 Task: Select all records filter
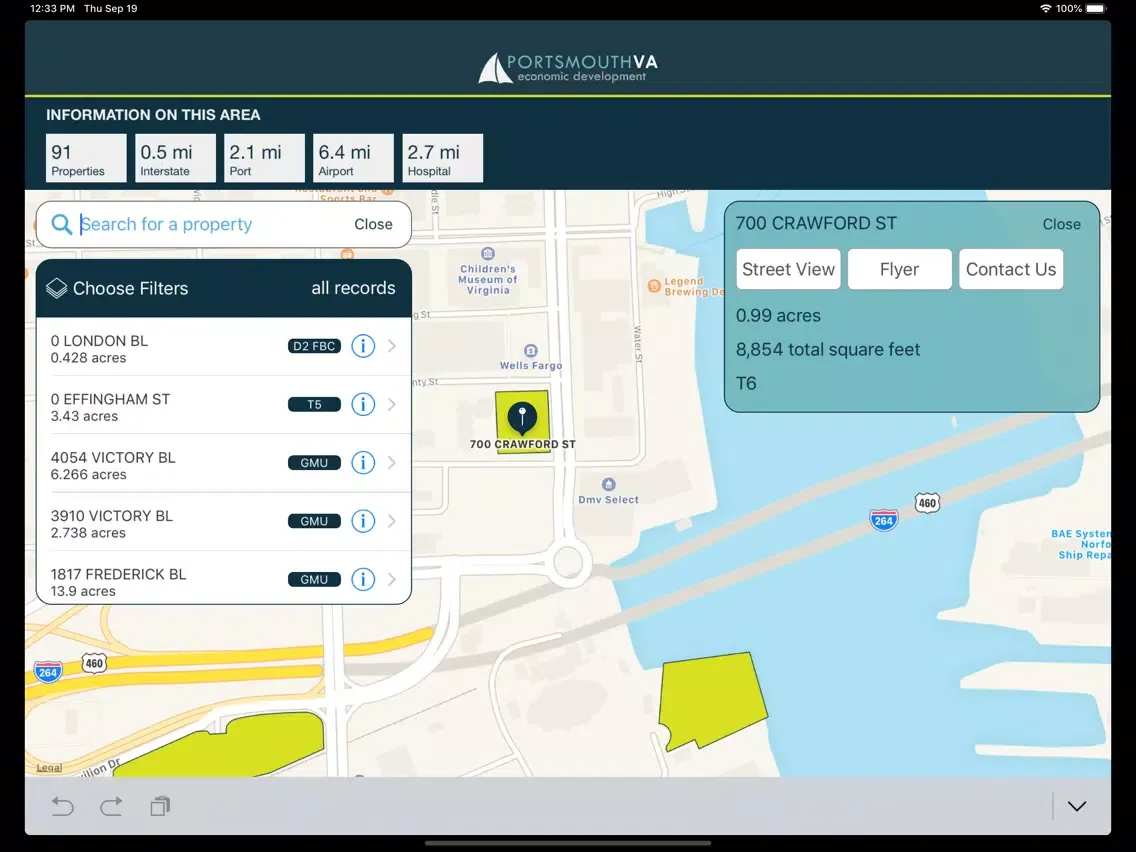(x=354, y=288)
